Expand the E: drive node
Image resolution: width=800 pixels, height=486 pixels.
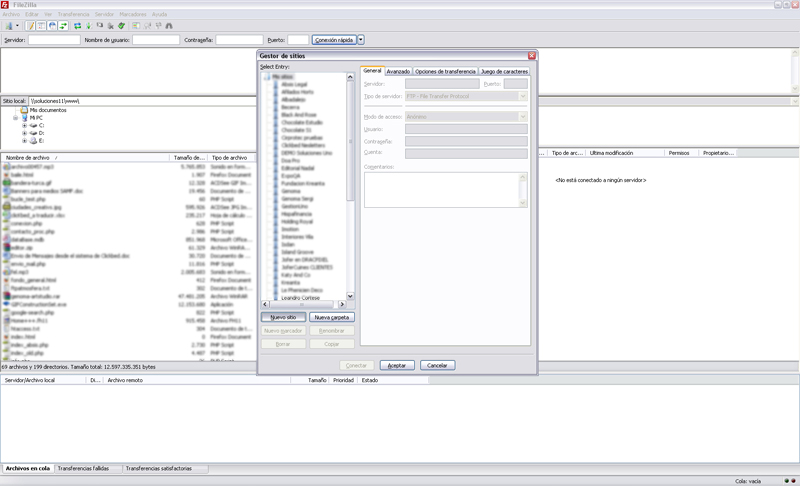click(24, 140)
